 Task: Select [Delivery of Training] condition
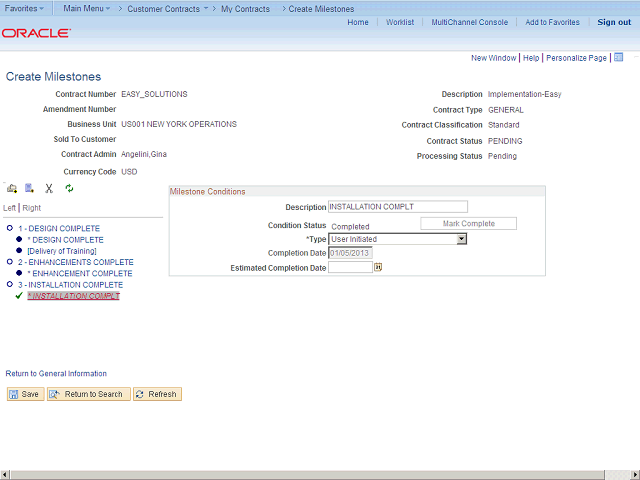(62, 251)
